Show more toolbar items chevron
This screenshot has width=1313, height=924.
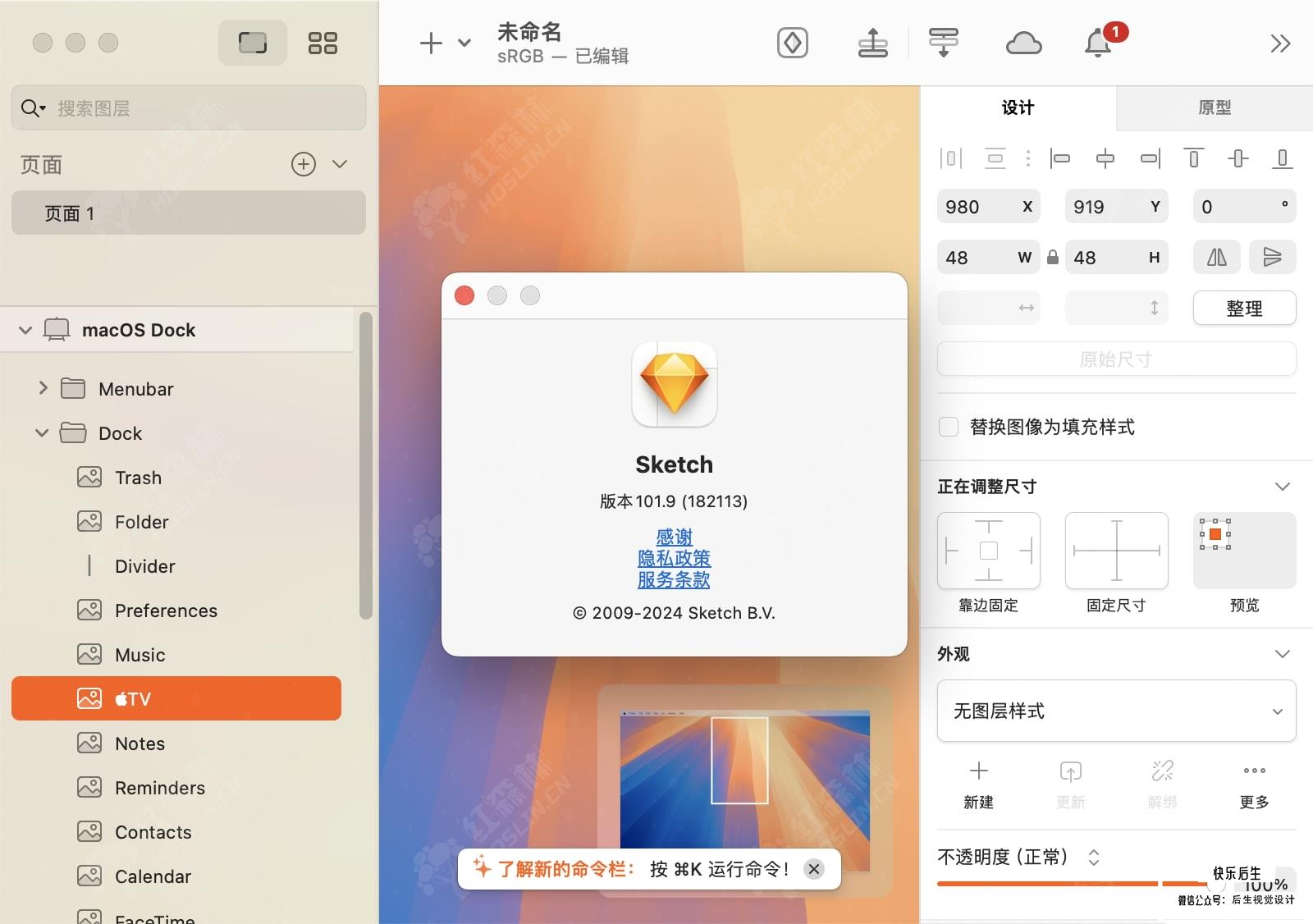1280,43
